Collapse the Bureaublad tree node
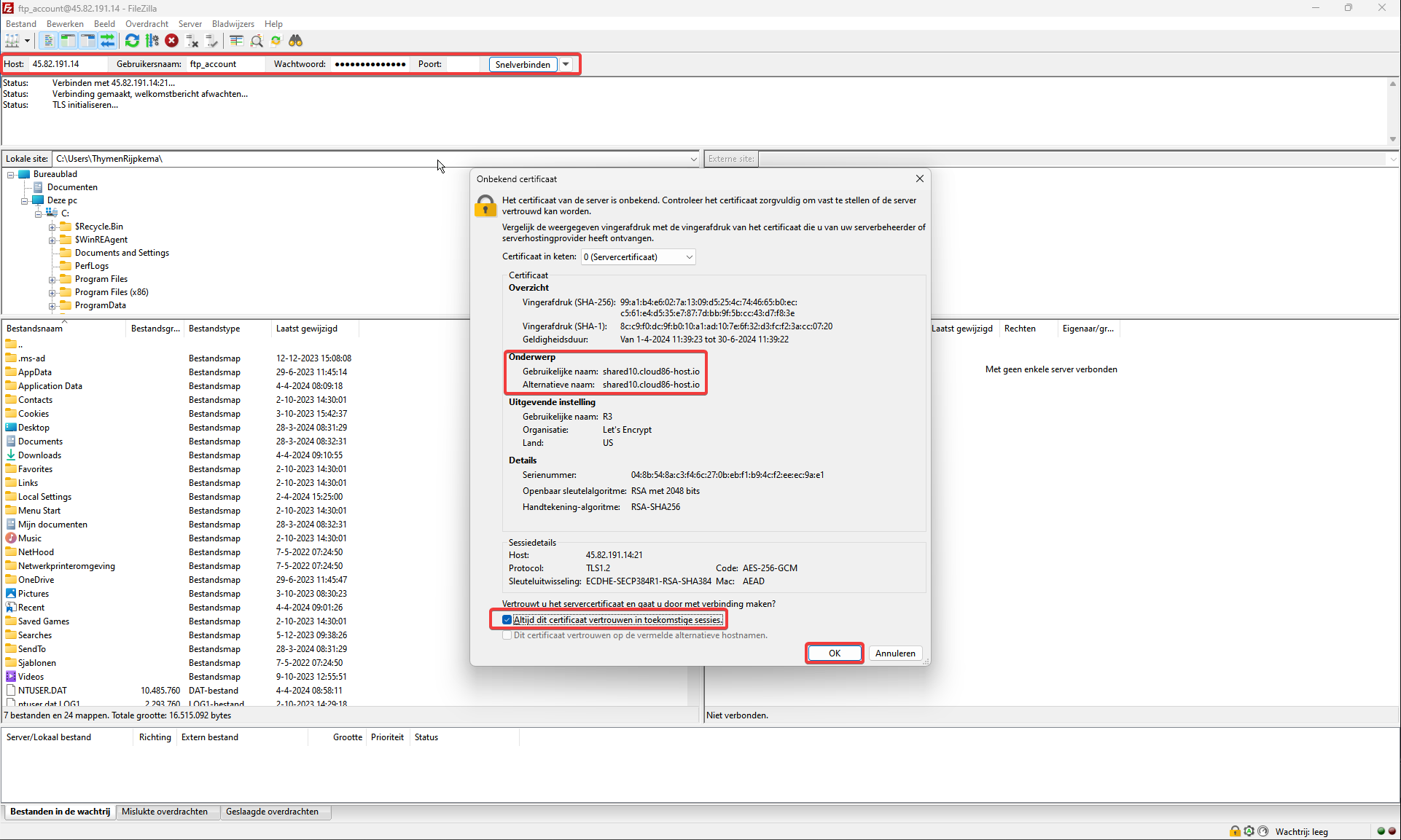Viewport: 1401px width, 840px height. coord(11,175)
